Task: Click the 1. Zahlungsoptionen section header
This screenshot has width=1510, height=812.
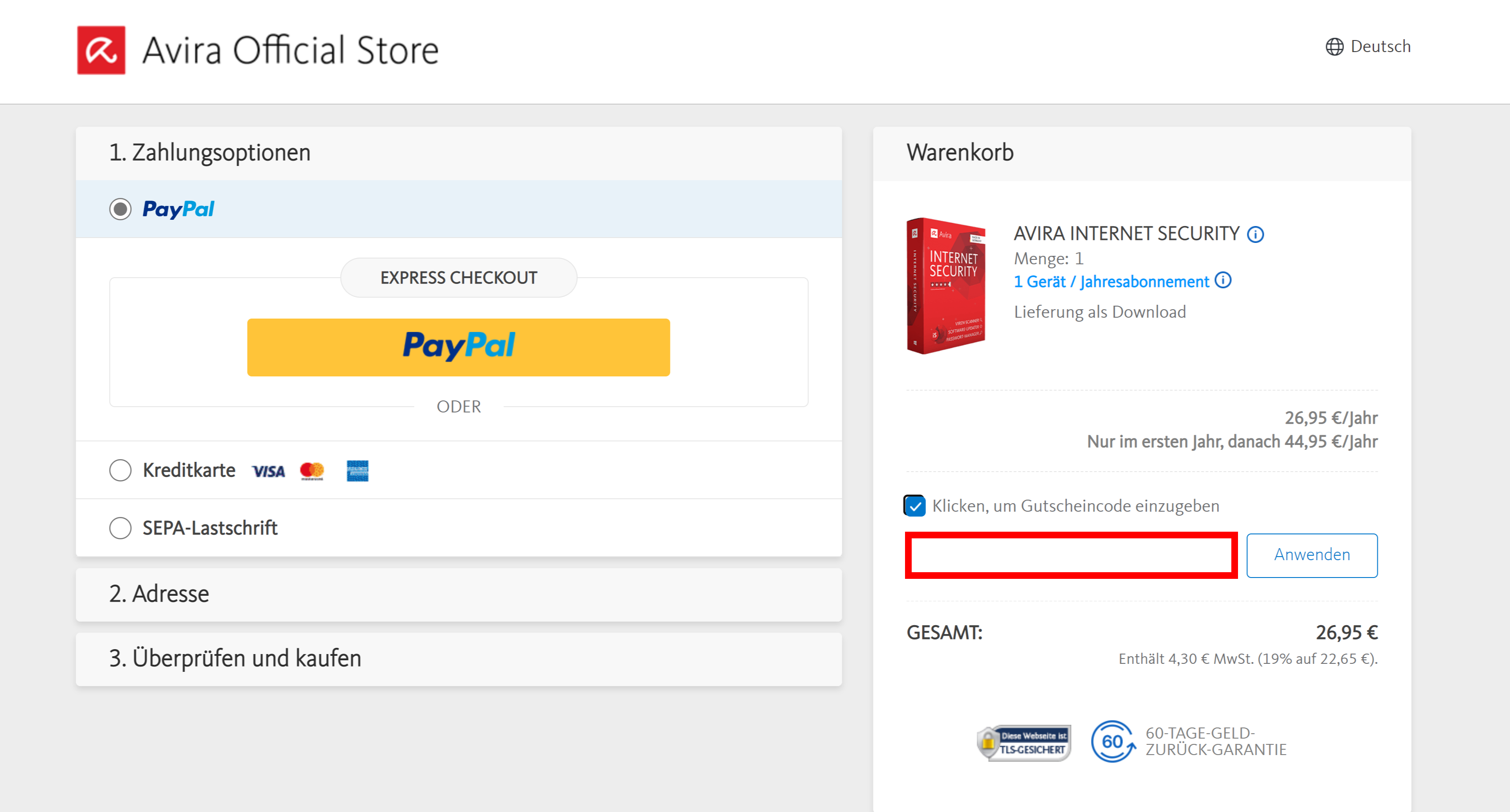Action: coord(459,153)
